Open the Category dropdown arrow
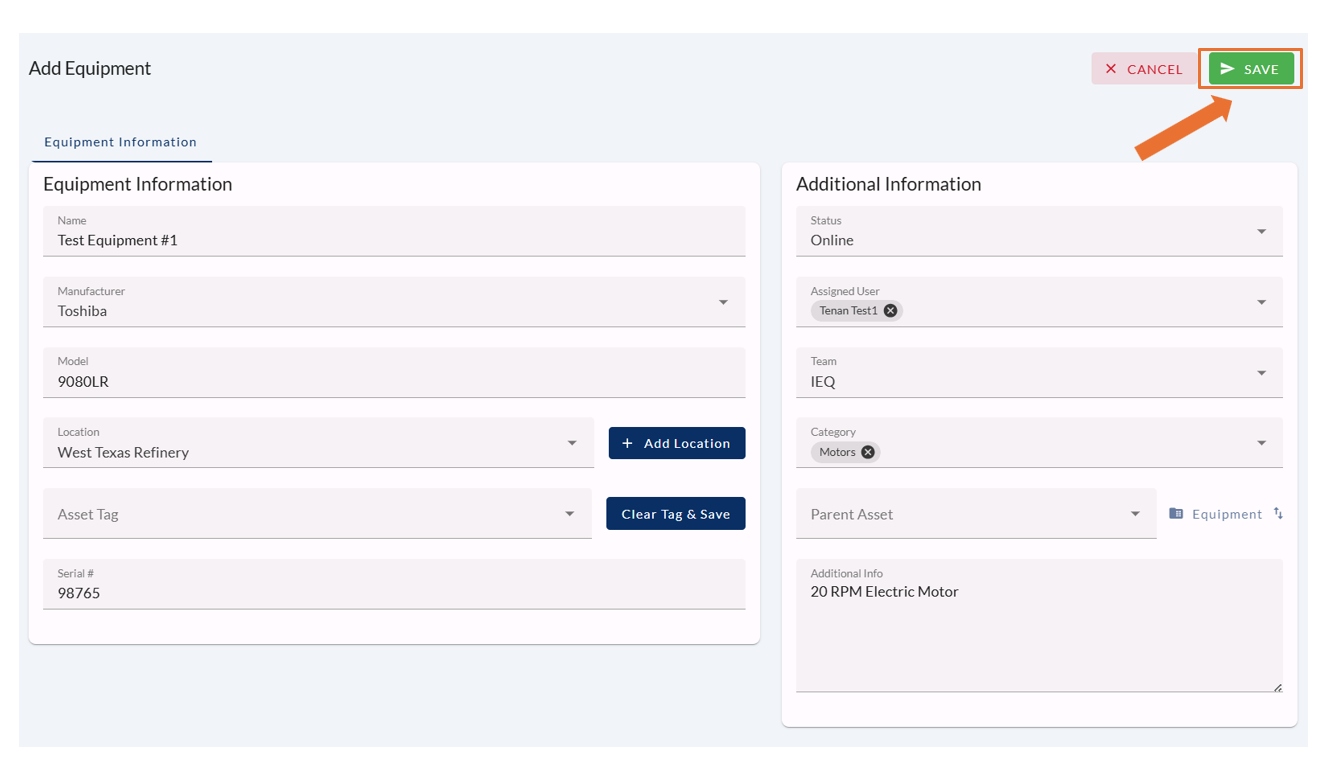The height and width of the screenshot is (765, 1323). tap(1261, 443)
